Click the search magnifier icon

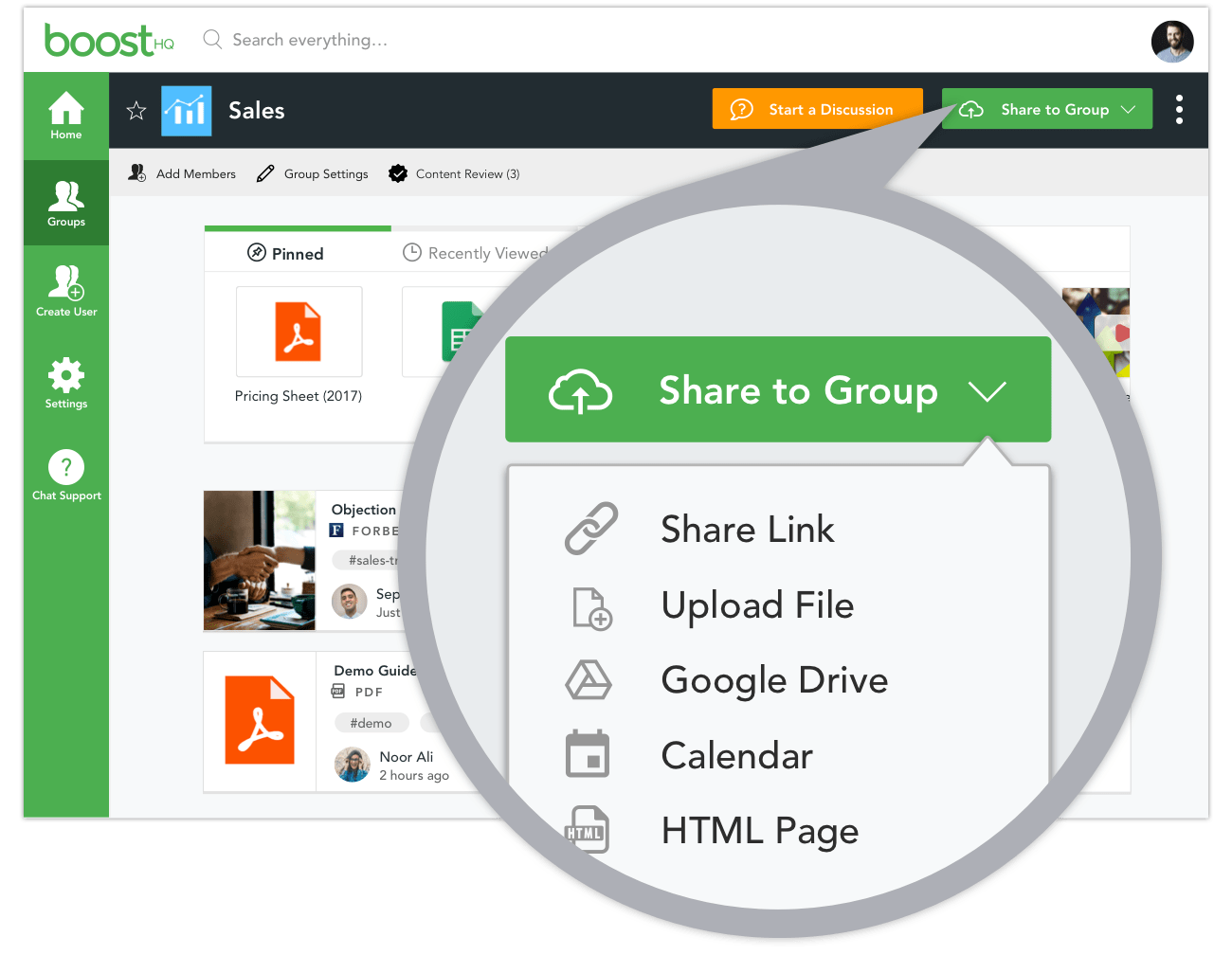(x=212, y=39)
